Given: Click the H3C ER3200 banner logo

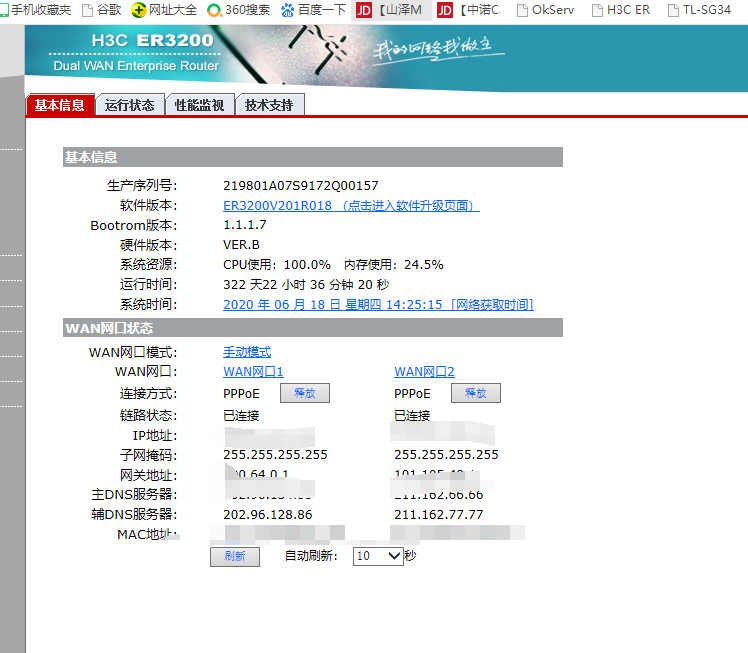Looking at the screenshot, I should point(152,41).
